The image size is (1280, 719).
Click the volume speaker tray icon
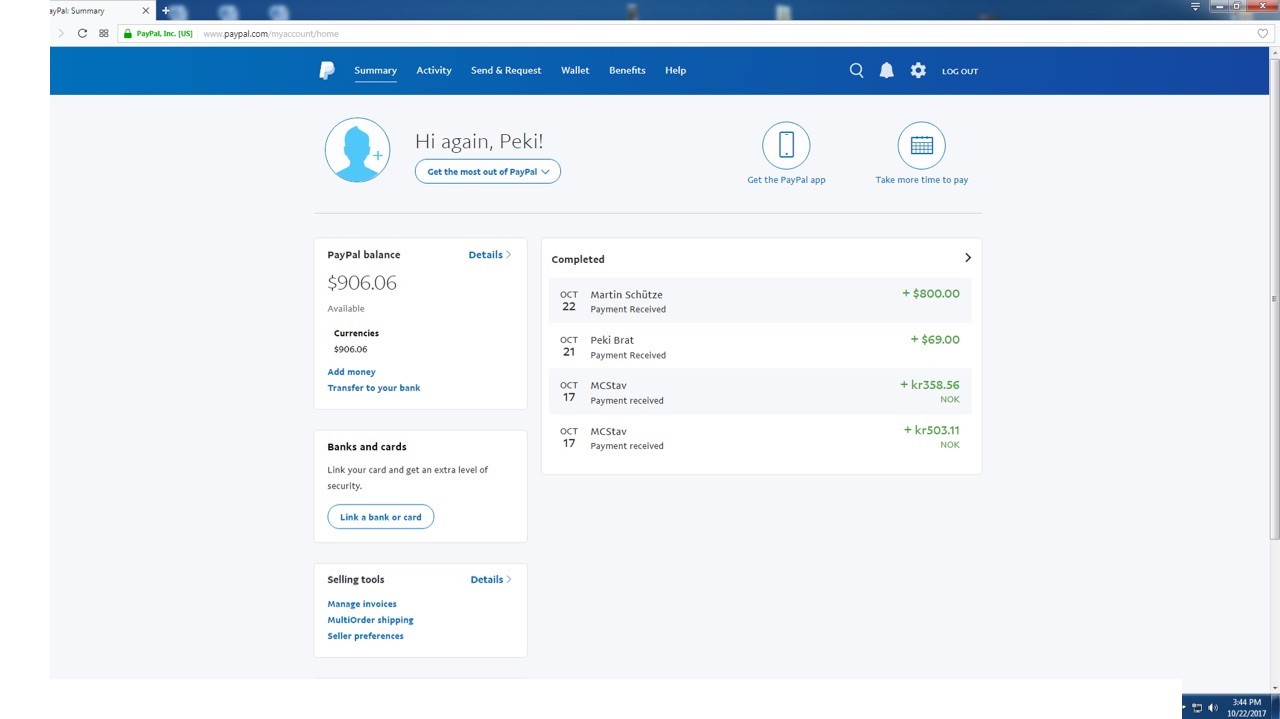pyautogui.click(x=1212, y=708)
